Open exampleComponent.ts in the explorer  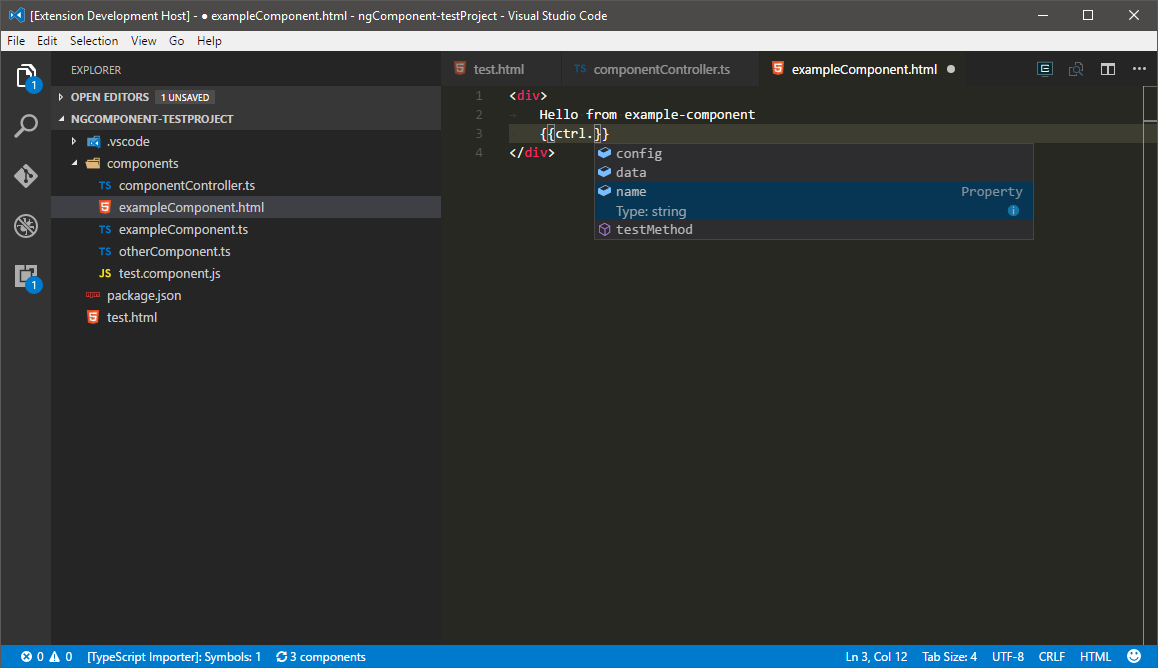pyautogui.click(x=246, y=230)
